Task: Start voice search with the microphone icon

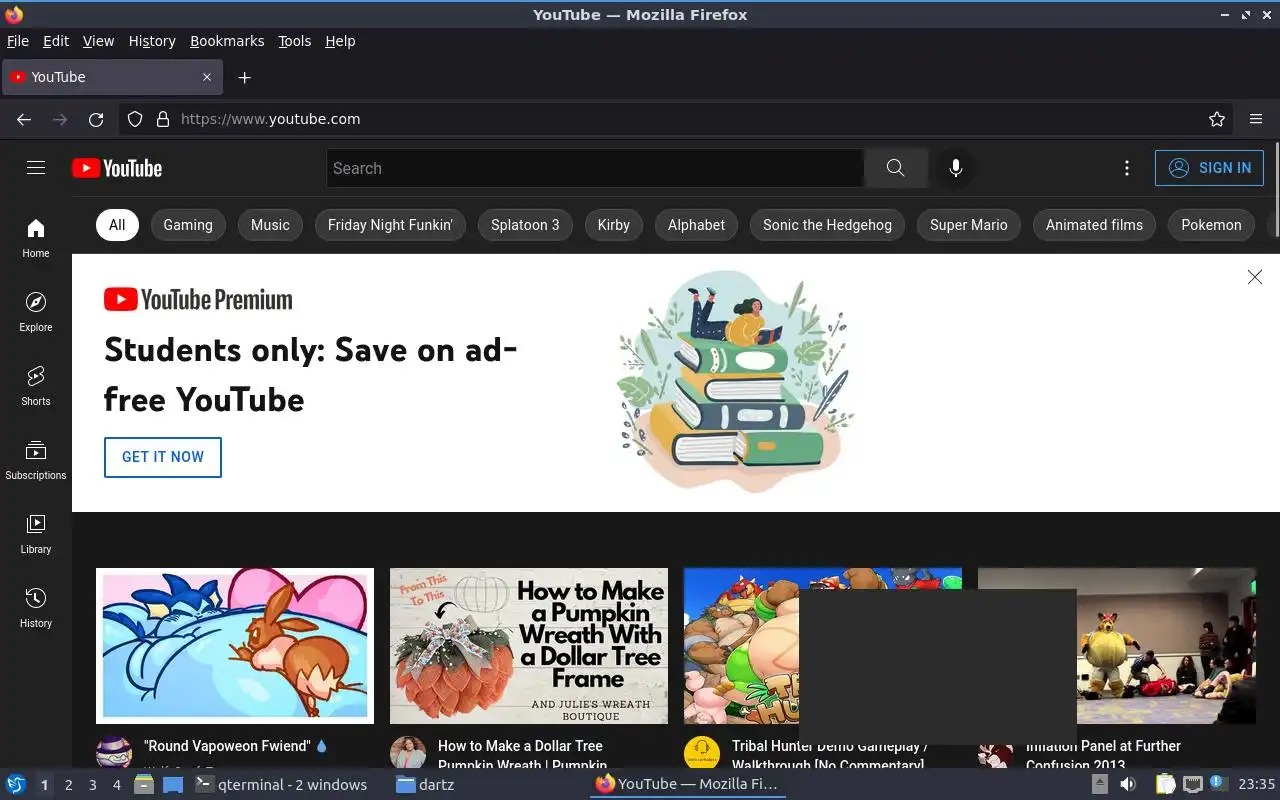Action: (955, 168)
